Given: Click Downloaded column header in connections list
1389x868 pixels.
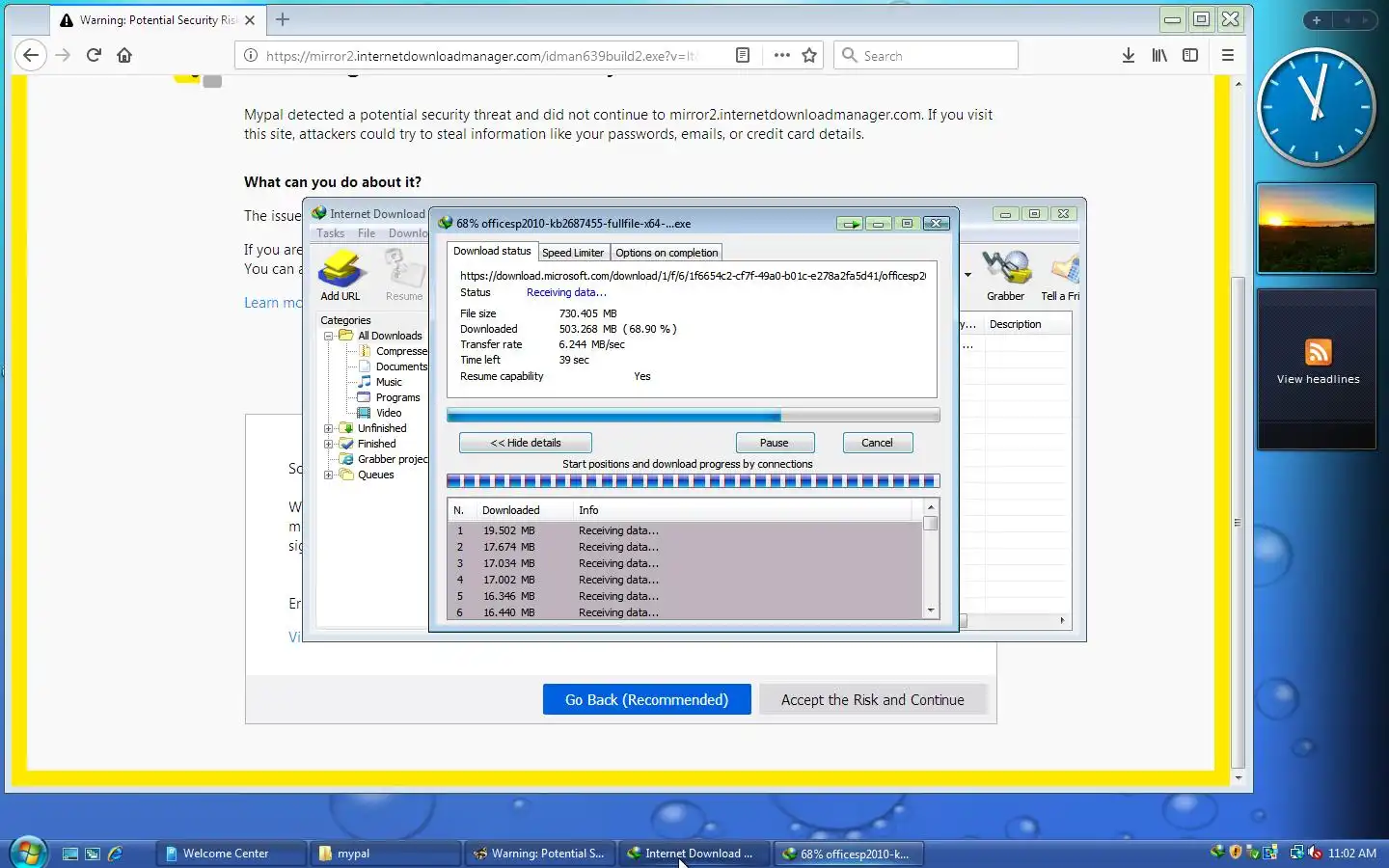Looking at the screenshot, I should click(x=524, y=510).
